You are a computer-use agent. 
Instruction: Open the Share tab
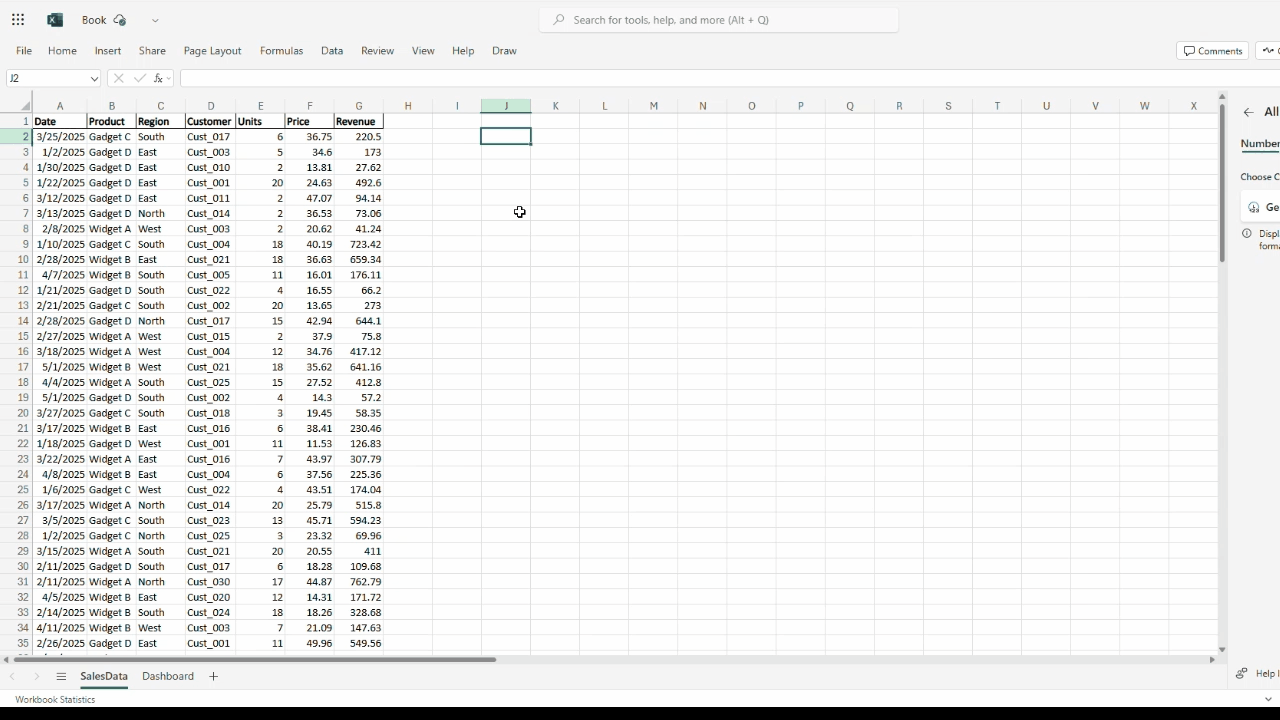click(x=152, y=51)
